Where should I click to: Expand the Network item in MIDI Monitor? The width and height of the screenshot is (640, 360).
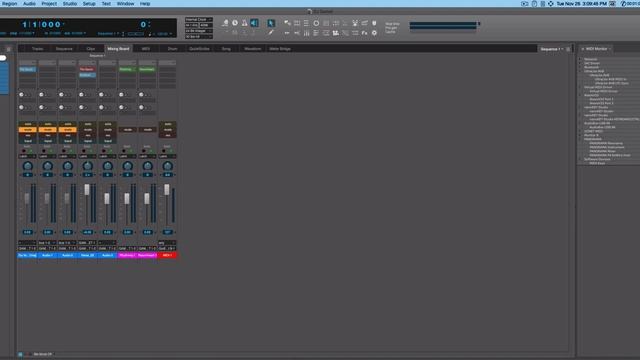tap(580, 59)
